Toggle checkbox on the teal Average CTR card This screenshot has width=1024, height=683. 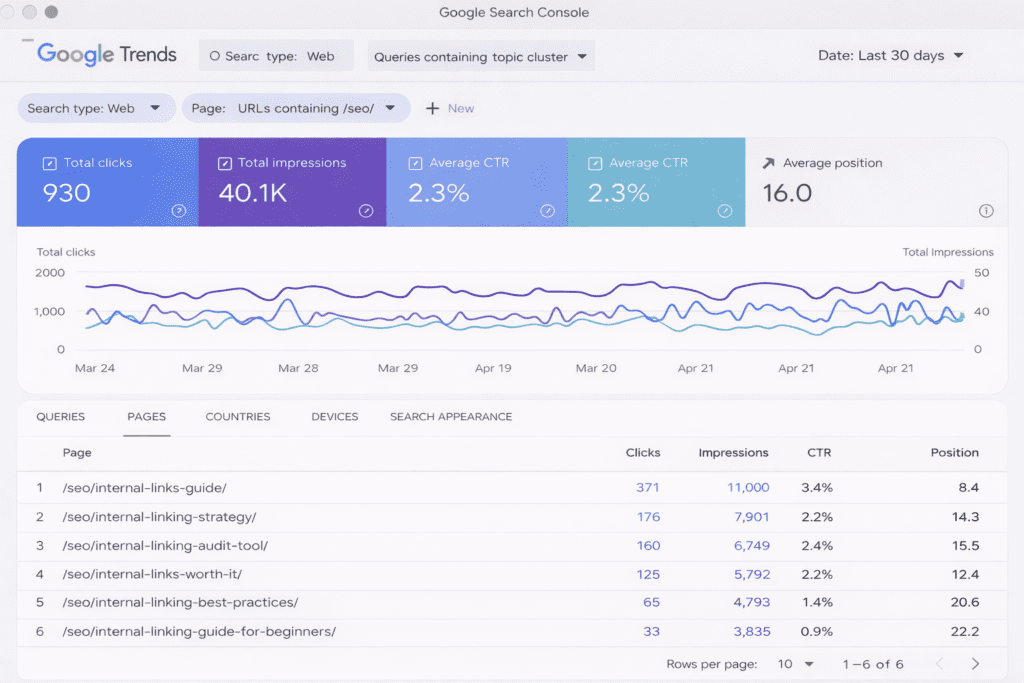pos(594,163)
